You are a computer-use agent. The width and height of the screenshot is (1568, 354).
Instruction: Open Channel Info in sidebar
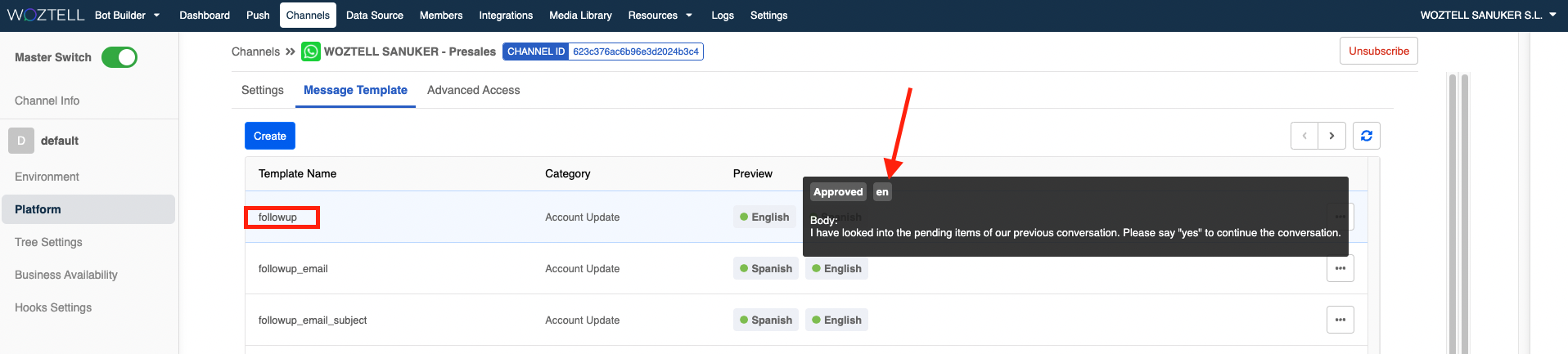(47, 101)
